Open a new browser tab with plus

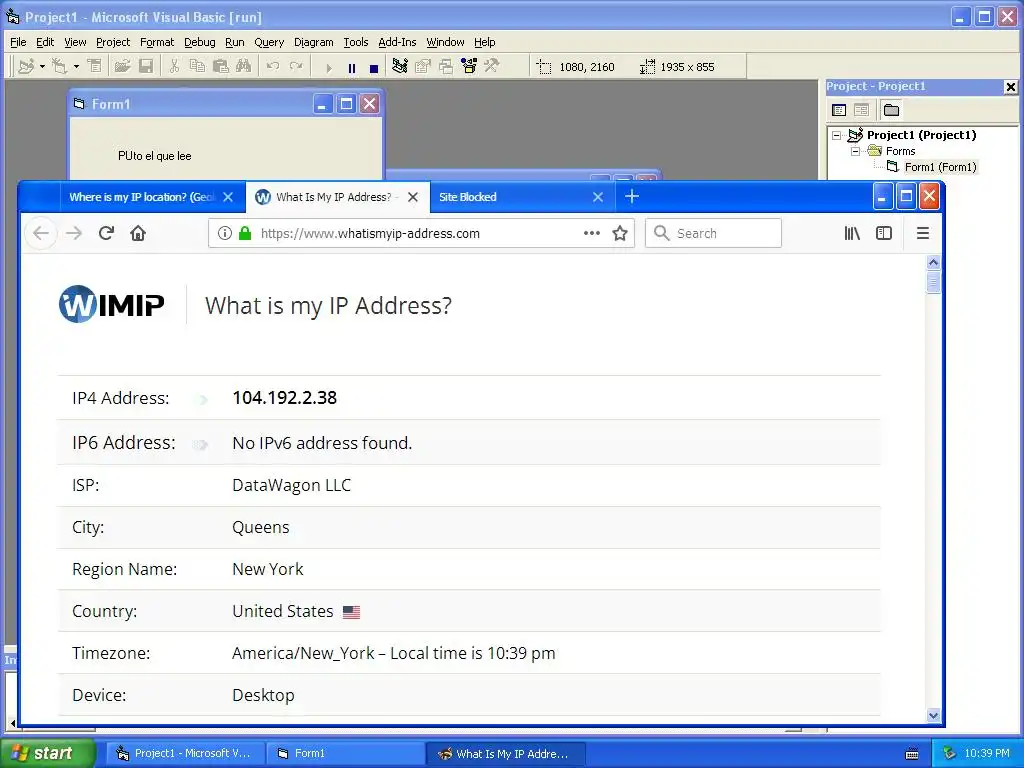click(x=632, y=196)
